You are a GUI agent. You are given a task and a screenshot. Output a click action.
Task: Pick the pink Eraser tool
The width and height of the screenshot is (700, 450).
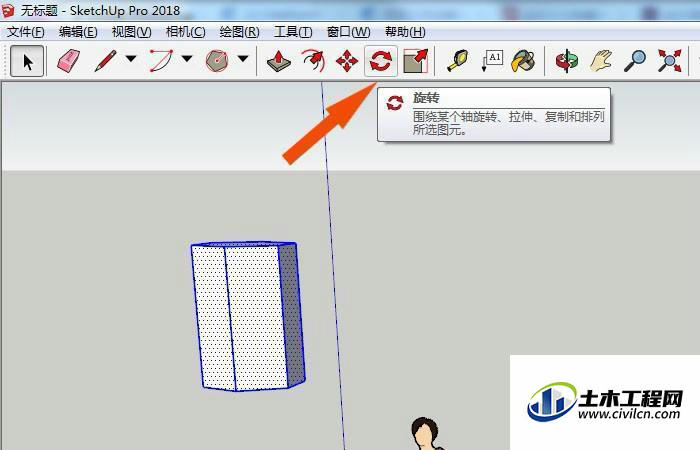[x=68, y=61]
